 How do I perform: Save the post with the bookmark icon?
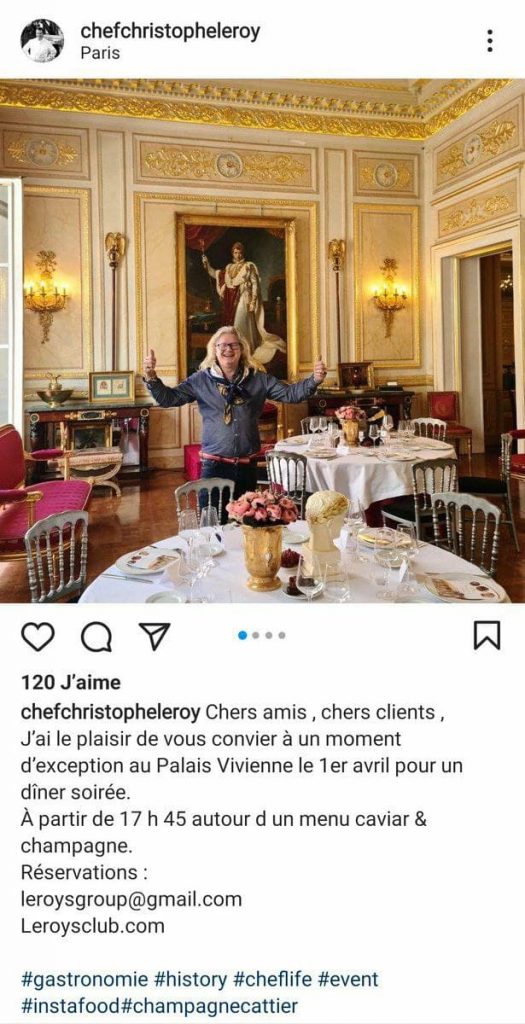click(486, 635)
